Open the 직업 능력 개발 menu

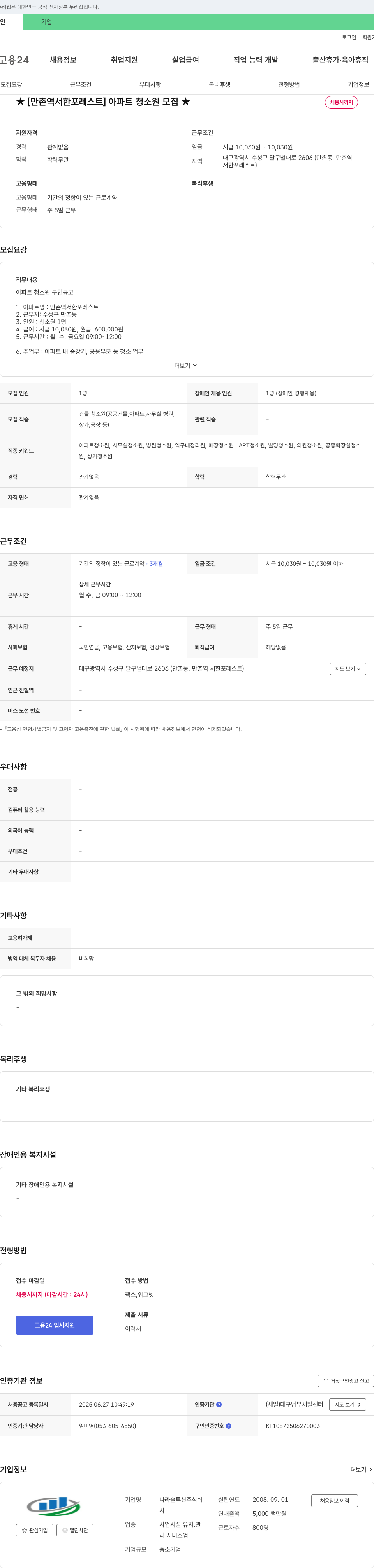pyautogui.click(x=256, y=60)
